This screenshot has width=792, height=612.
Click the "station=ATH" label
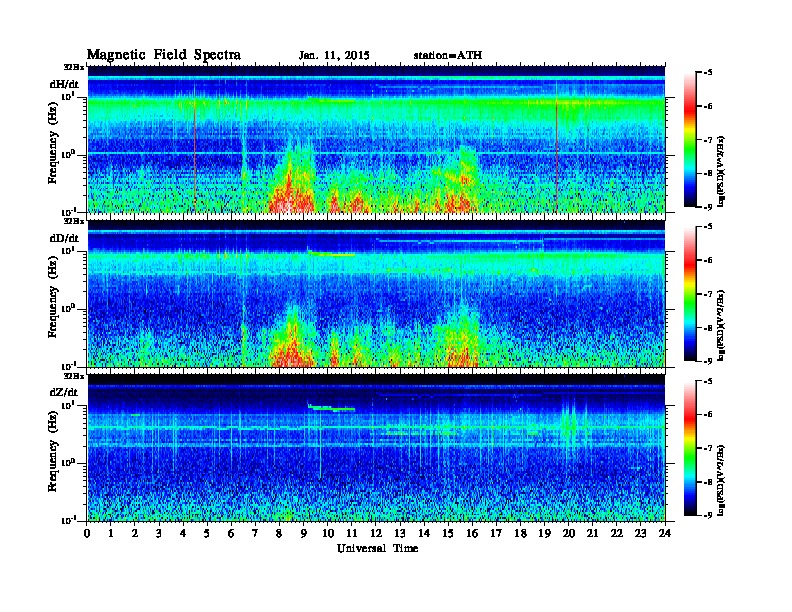point(448,55)
